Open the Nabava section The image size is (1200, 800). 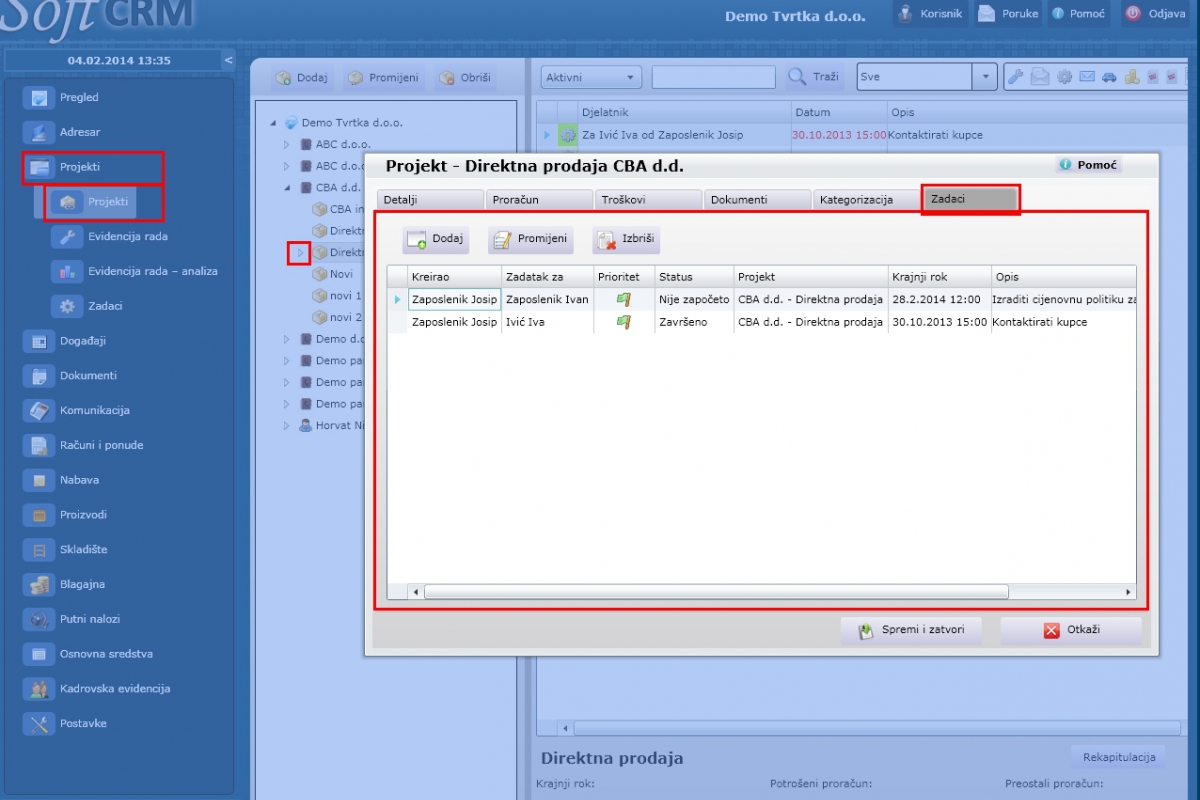coord(79,480)
